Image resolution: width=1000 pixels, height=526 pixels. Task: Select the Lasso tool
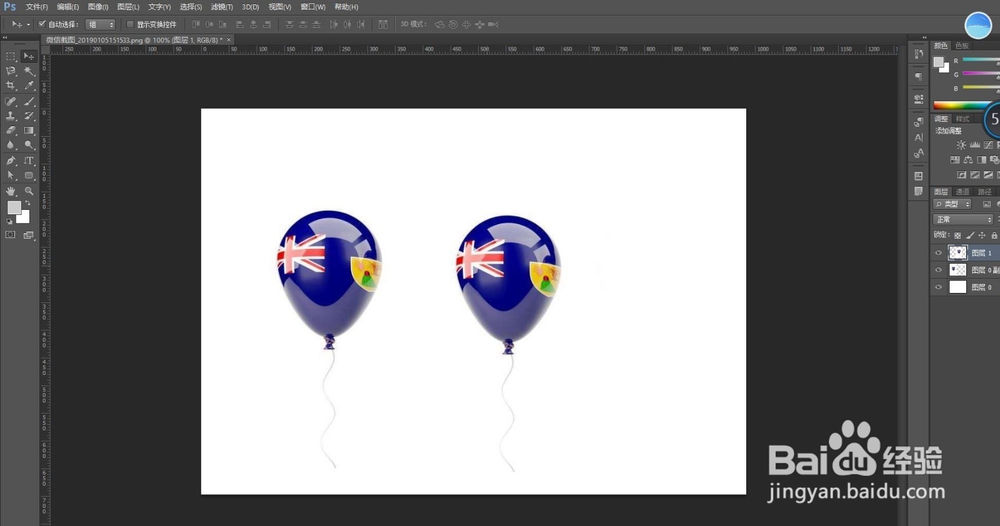(11, 71)
